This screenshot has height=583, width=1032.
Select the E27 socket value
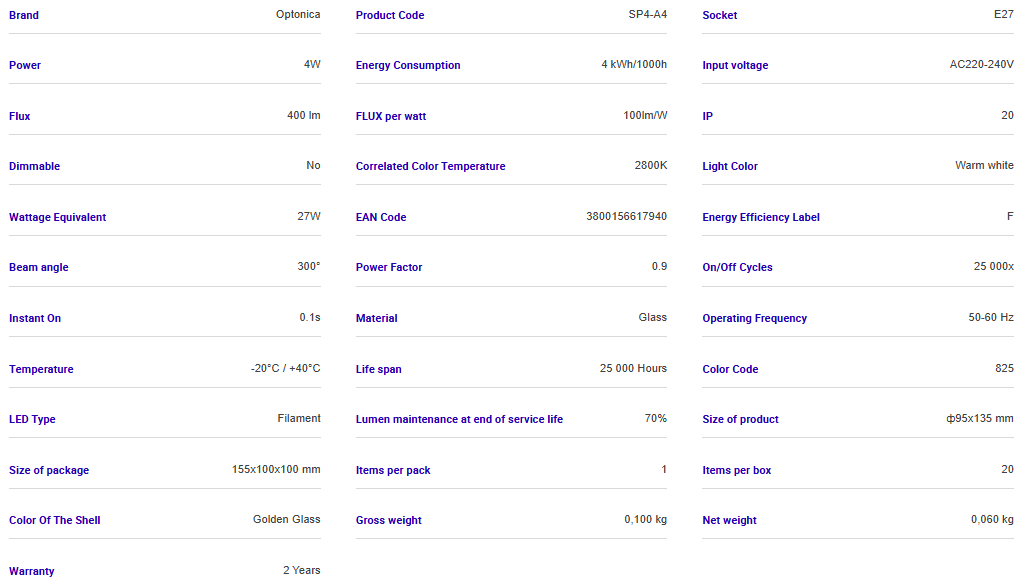pos(1003,15)
